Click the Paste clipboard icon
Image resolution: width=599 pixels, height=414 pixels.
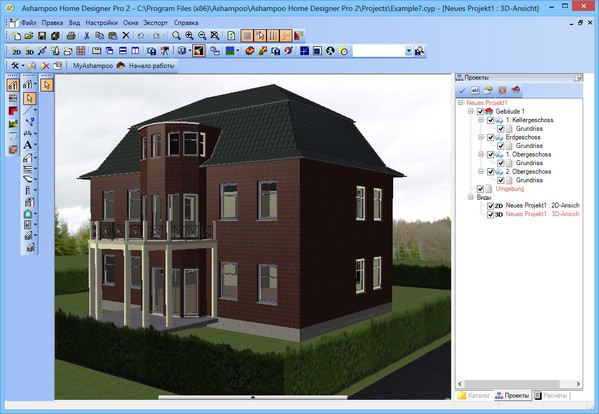click(113, 36)
